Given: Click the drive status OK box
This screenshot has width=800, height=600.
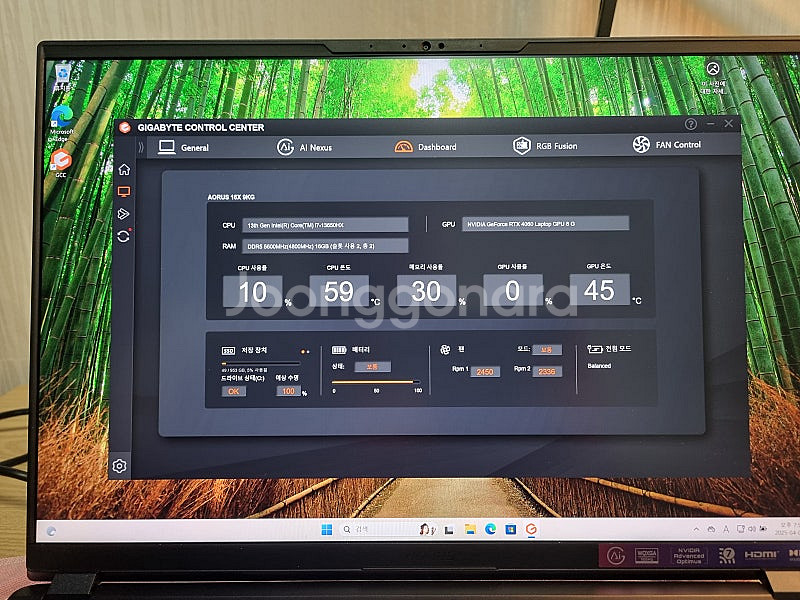Looking at the screenshot, I should [x=234, y=391].
